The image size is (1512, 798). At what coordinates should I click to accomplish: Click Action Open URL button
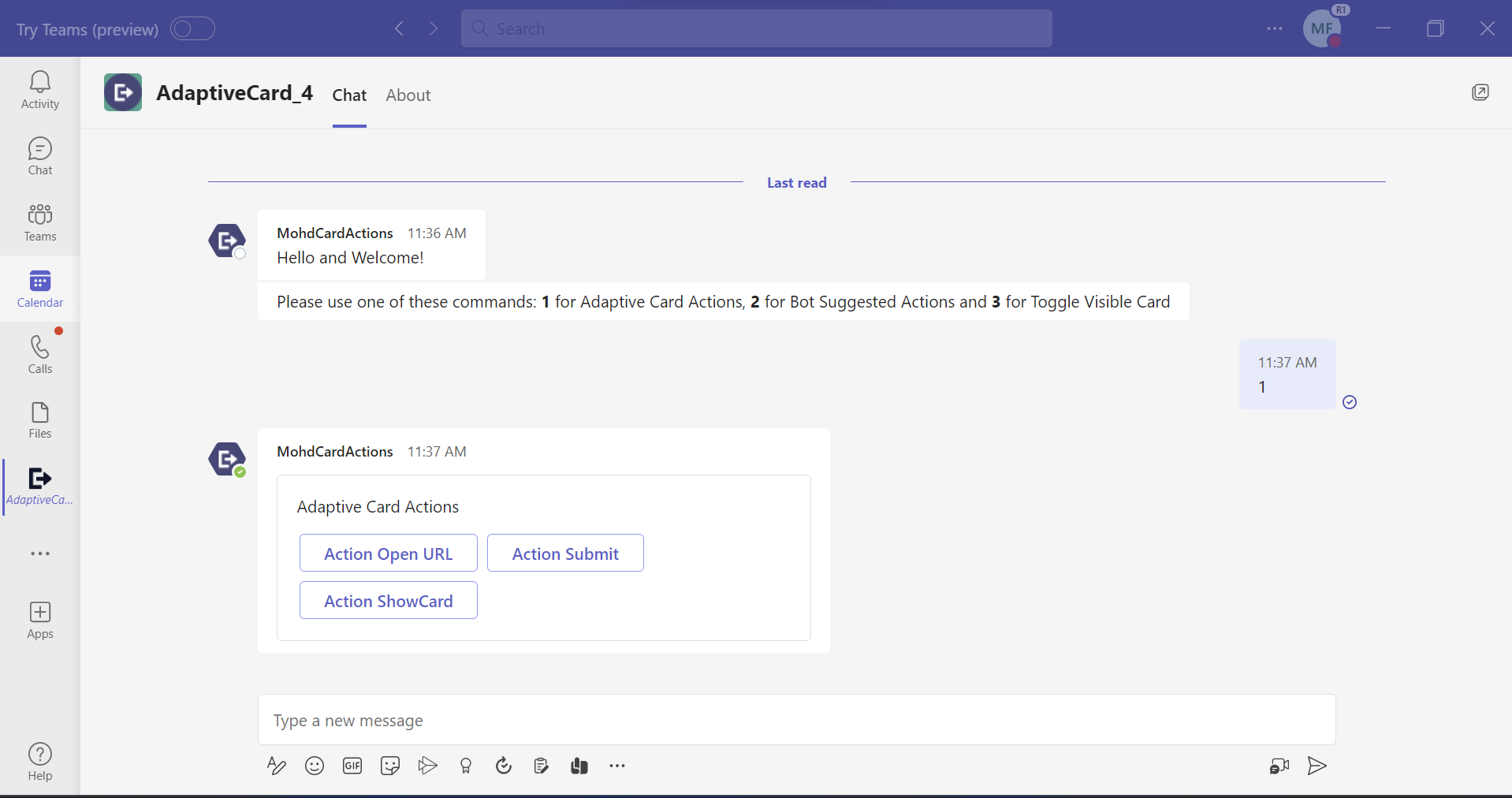pyautogui.click(x=389, y=554)
